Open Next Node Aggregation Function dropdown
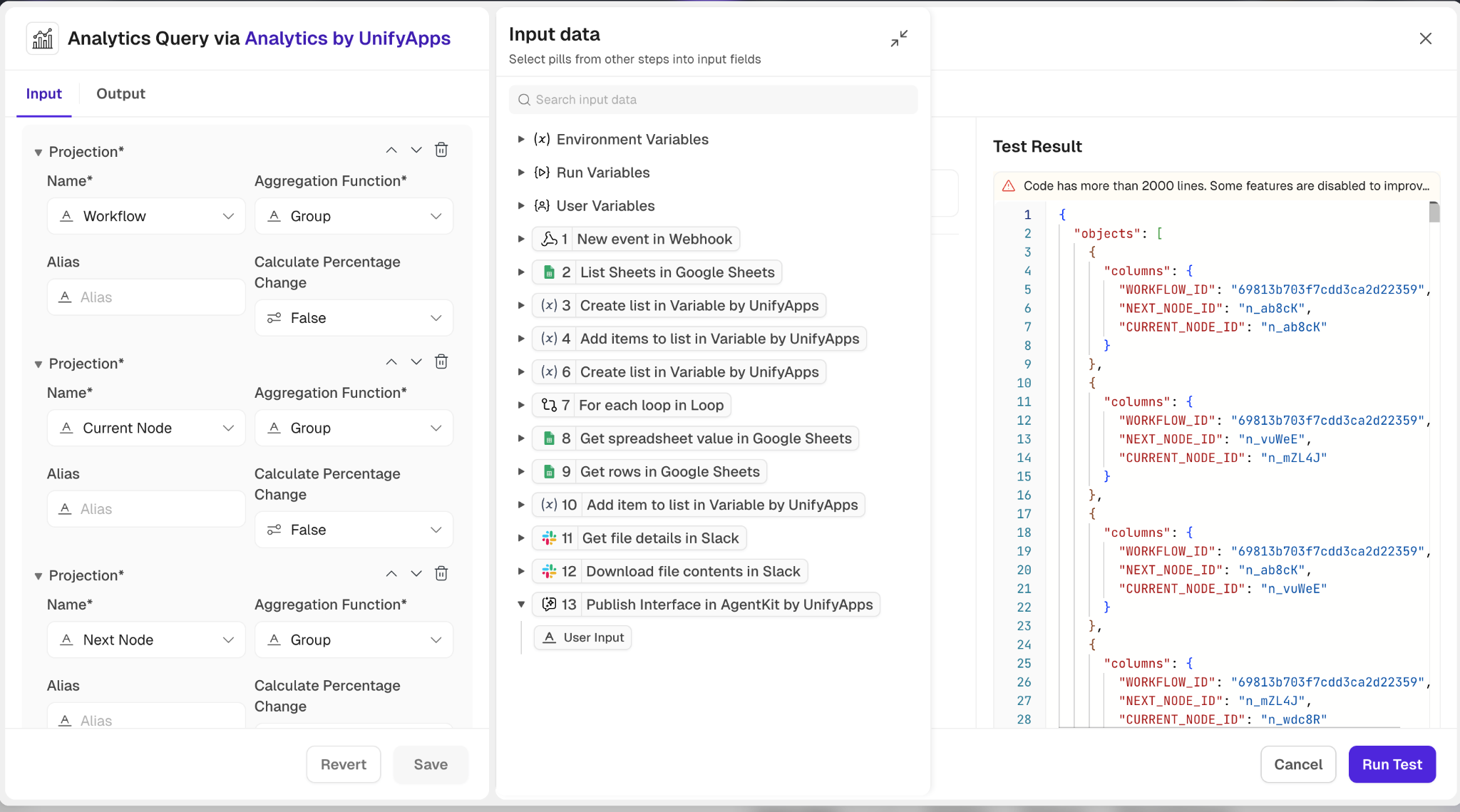The height and width of the screenshot is (812, 1460). point(354,639)
